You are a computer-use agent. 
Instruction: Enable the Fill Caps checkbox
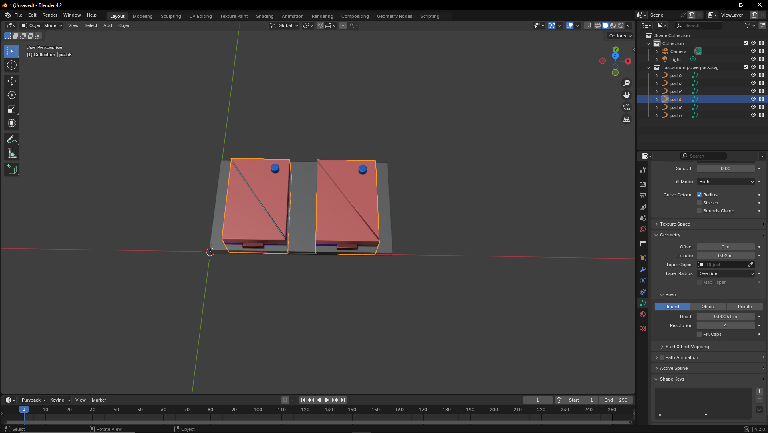(699, 335)
